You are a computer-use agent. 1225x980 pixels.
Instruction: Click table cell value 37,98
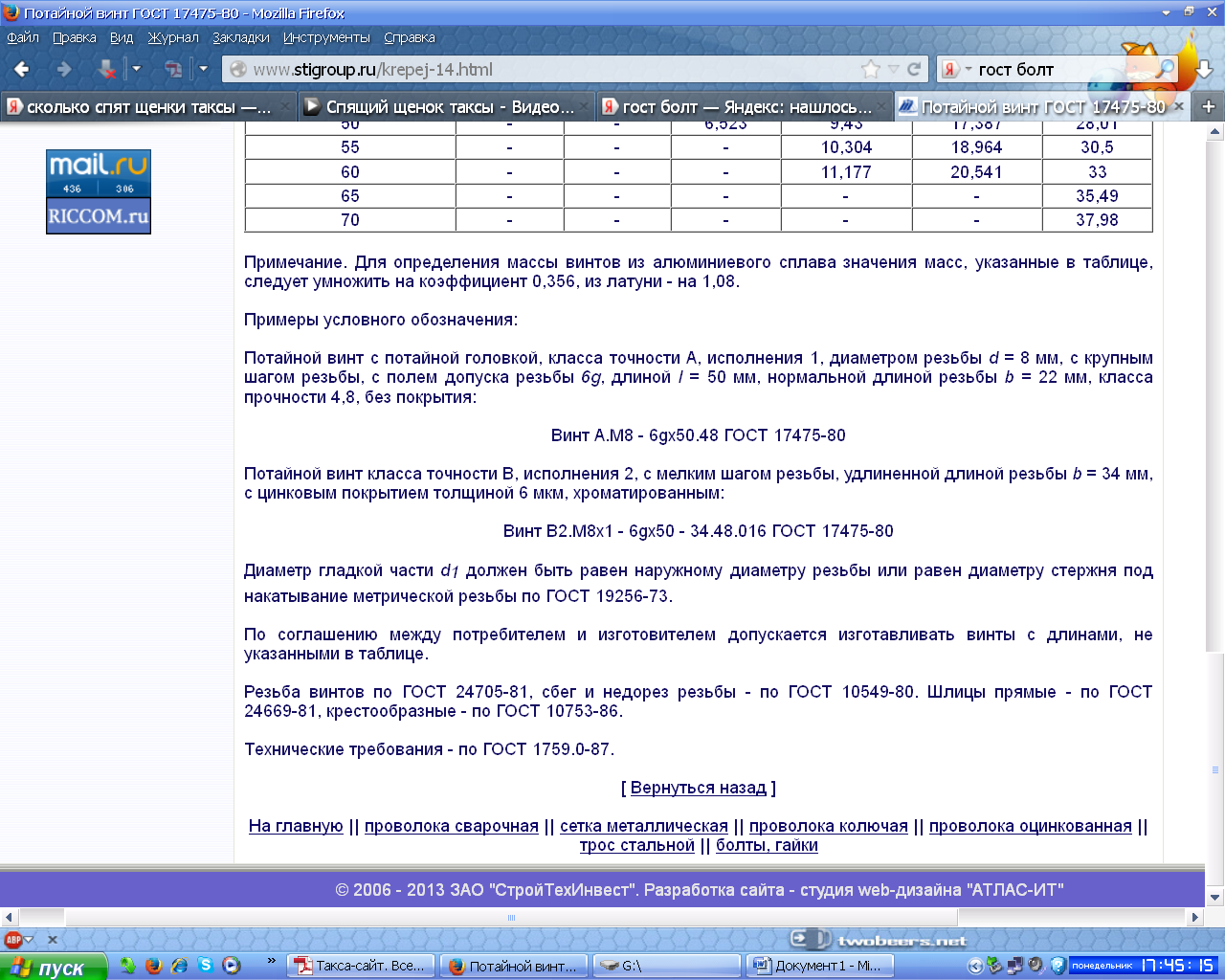tap(1097, 220)
